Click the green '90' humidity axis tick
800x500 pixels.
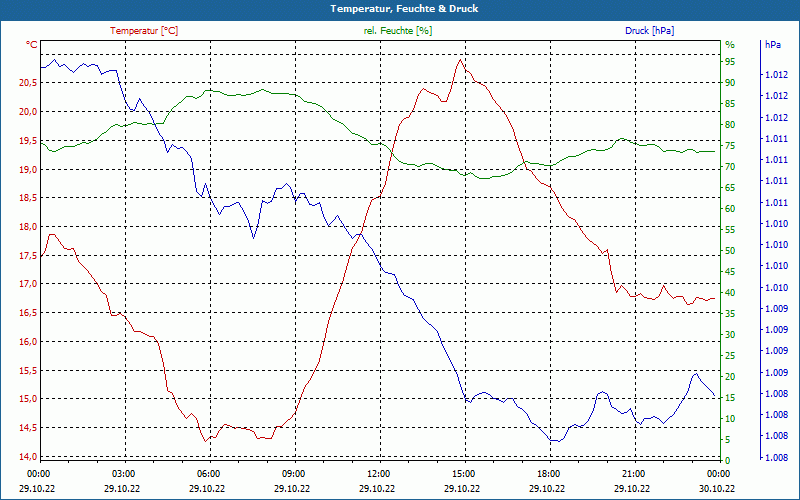(730, 83)
